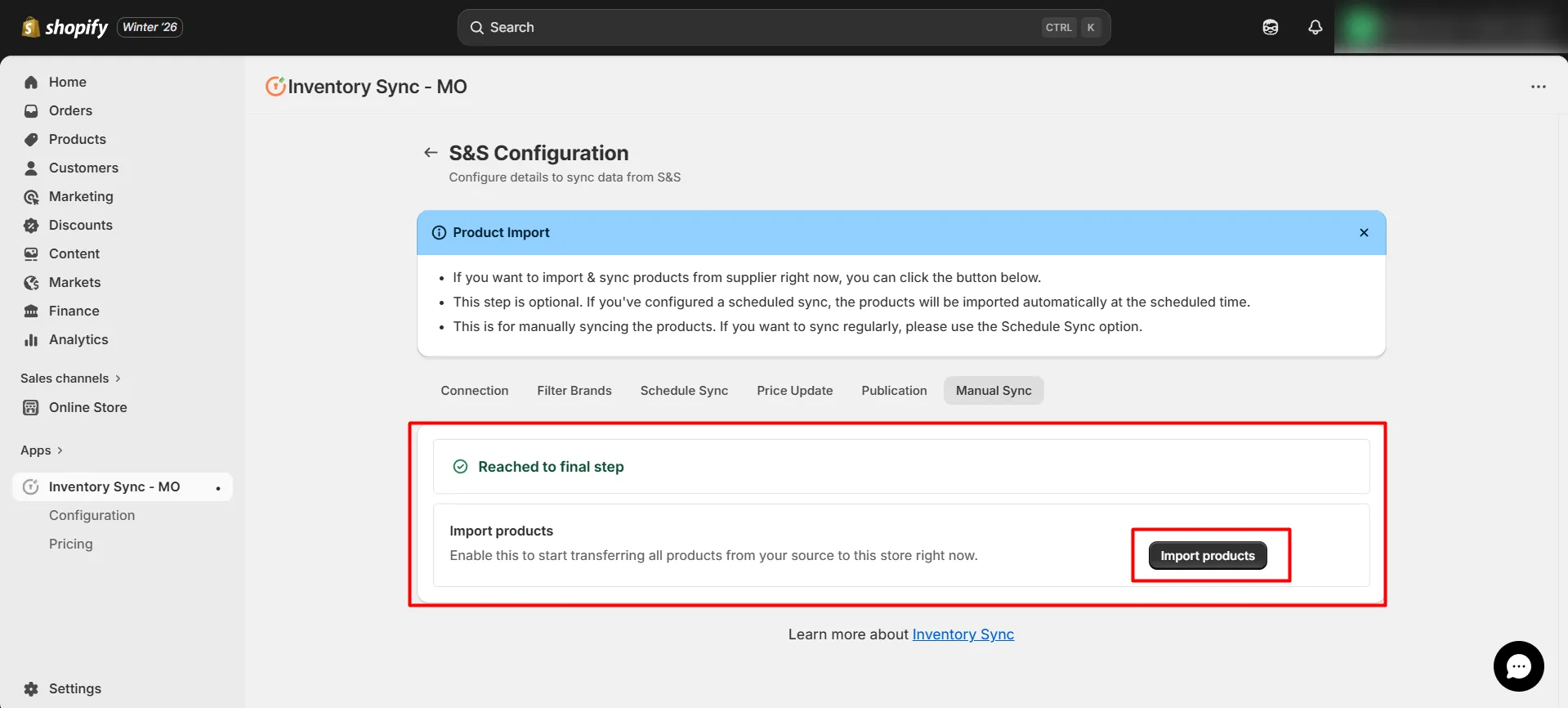This screenshot has height=708, width=1568.
Task: Open the Settings label
Action: point(75,688)
